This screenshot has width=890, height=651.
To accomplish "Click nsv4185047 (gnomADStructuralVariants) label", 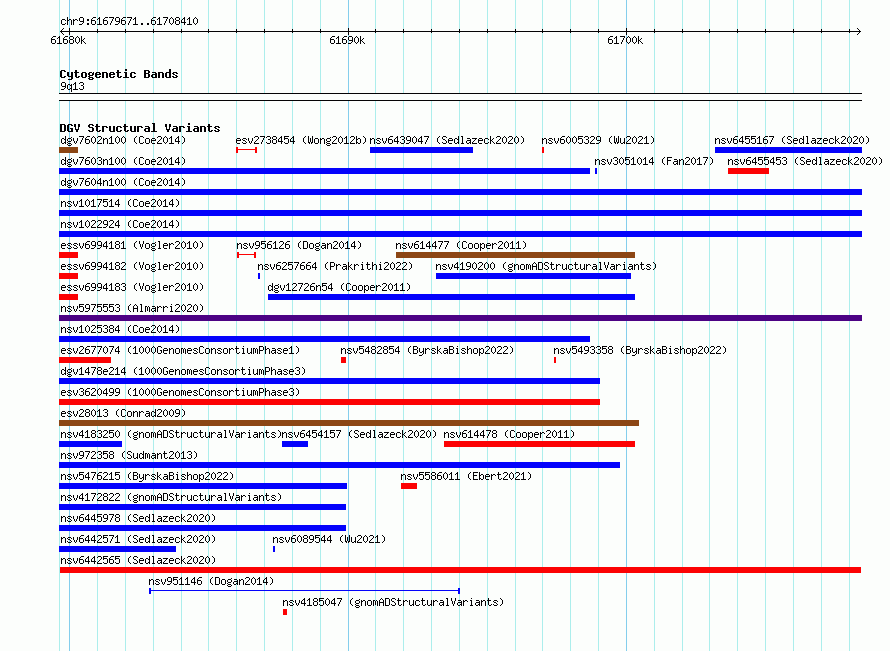I will pyautogui.click(x=393, y=602).
